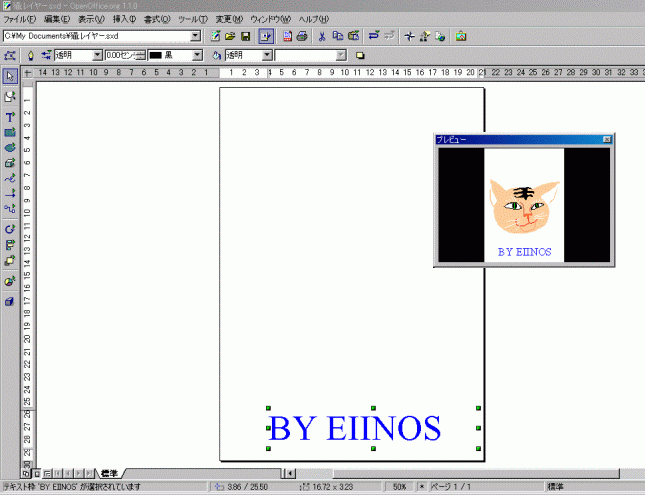
Task: Open the Zoom tool flyout
Action: [x=10, y=96]
